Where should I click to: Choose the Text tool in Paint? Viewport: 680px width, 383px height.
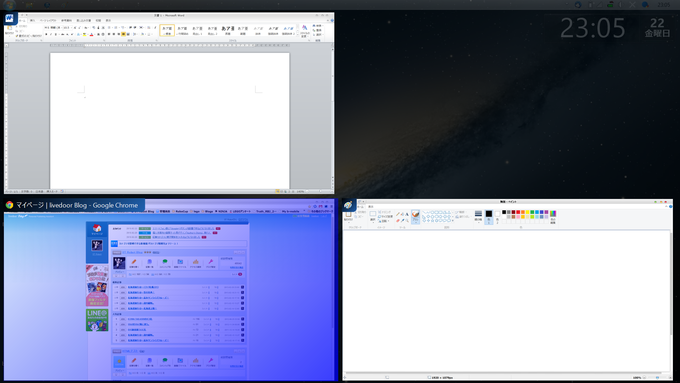click(407, 214)
